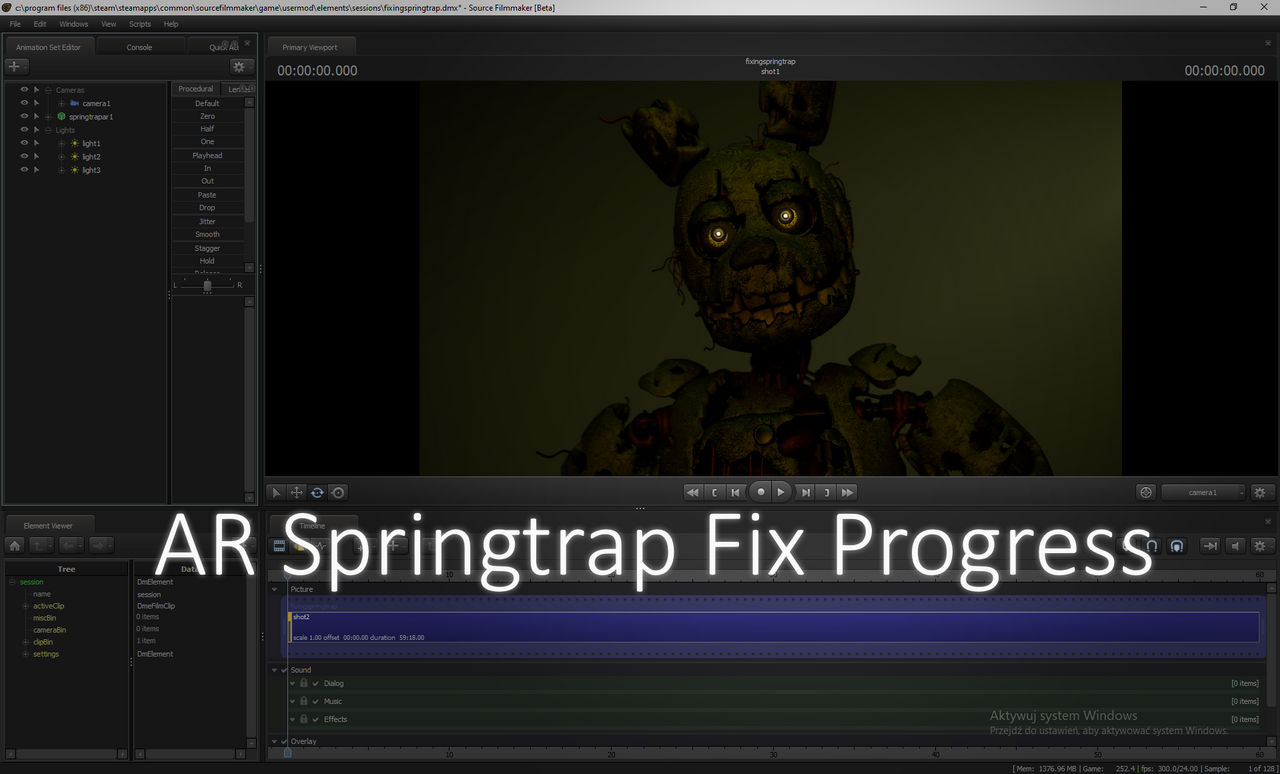The image size is (1280, 774).
Task: Open the Scripts menu
Action: tap(140, 24)
